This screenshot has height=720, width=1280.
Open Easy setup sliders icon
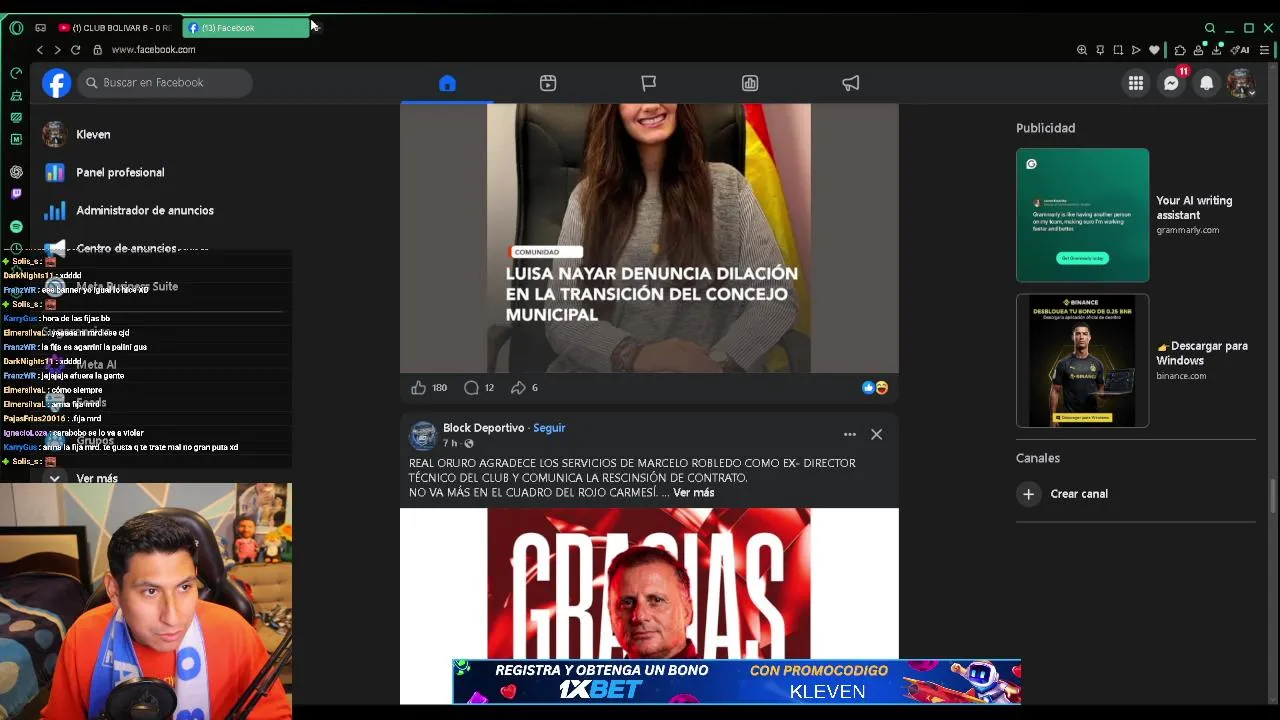(x=1265, y=50)
